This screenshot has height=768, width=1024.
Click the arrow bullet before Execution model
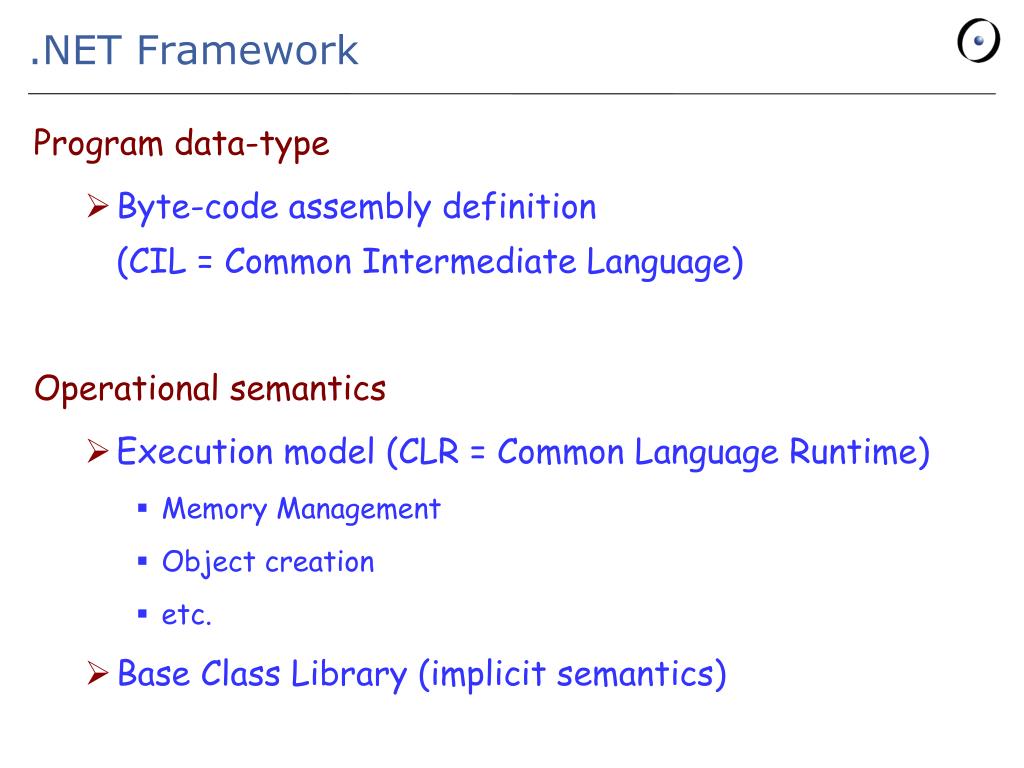pyautogui.click(x=98, y=451)
